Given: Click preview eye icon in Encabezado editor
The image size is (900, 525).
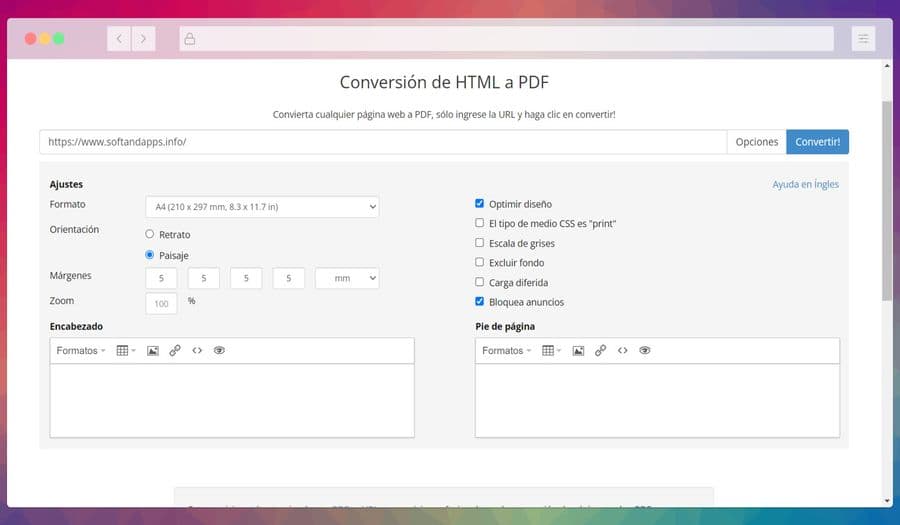Looking at the screenshot, I should (219, 351).
